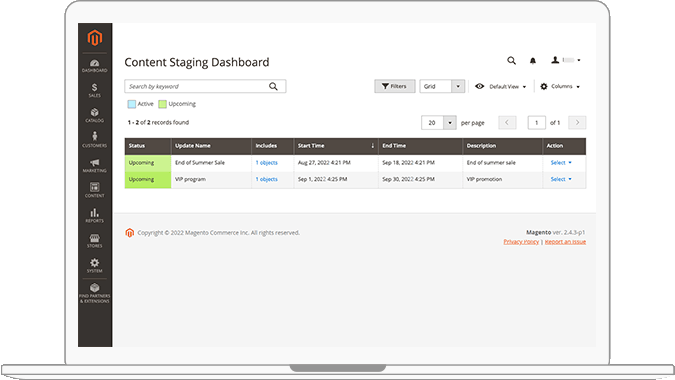Click the VIP promotion description cell
675x380 pixels.
pyautogui.click(x=502, y=179)
